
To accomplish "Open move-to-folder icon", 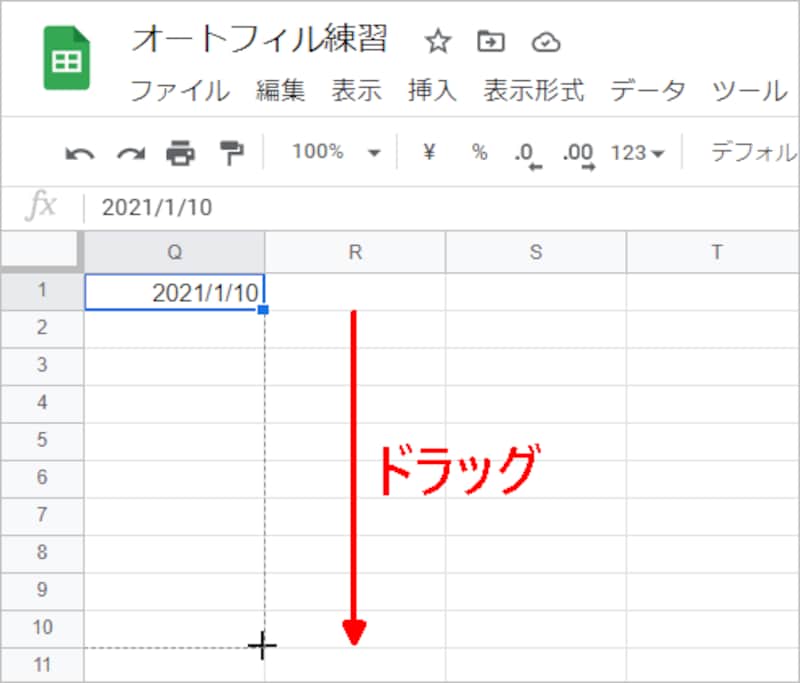I will pyautogui.click(x=490, y=42).
